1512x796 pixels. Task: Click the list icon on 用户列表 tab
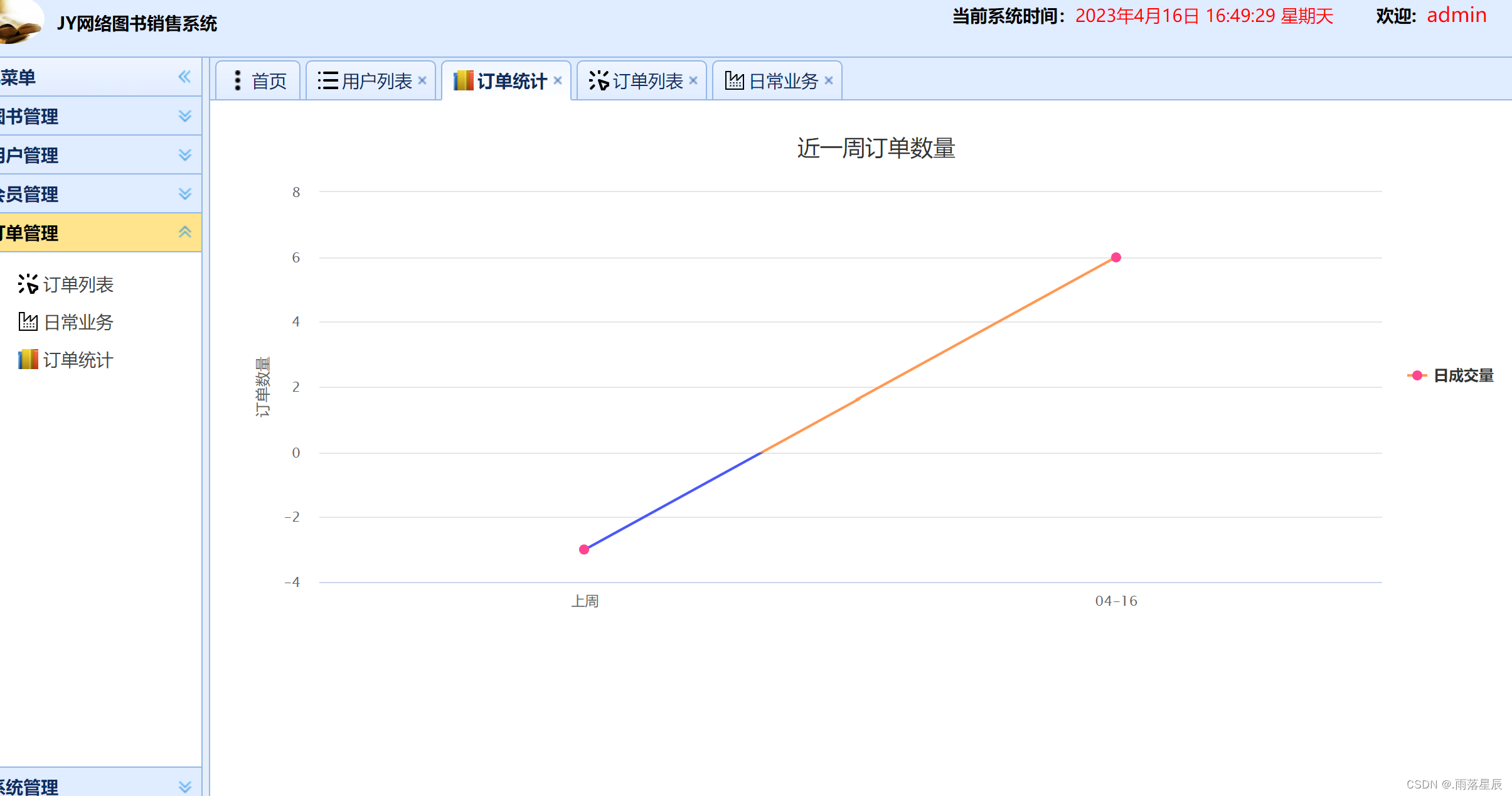click(328, 80)
